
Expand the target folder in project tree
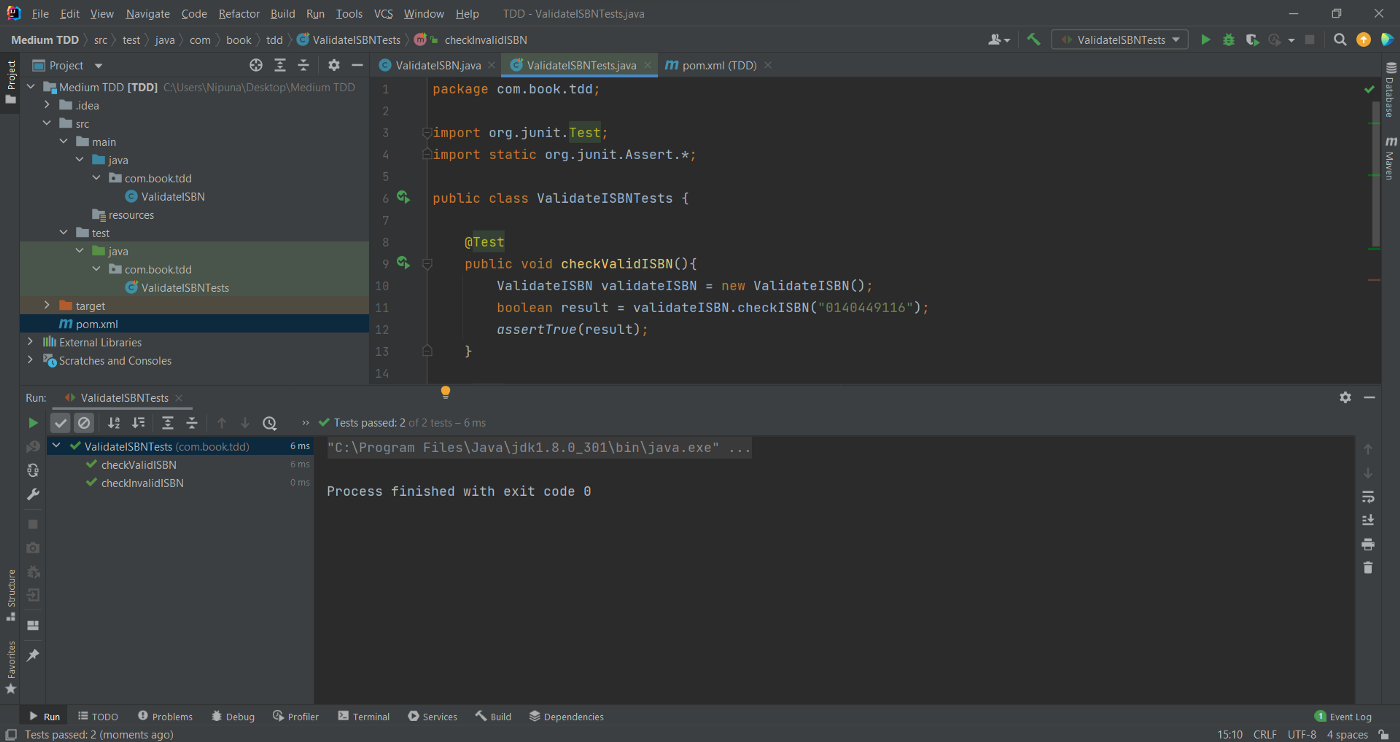click(x=47, y=306)
